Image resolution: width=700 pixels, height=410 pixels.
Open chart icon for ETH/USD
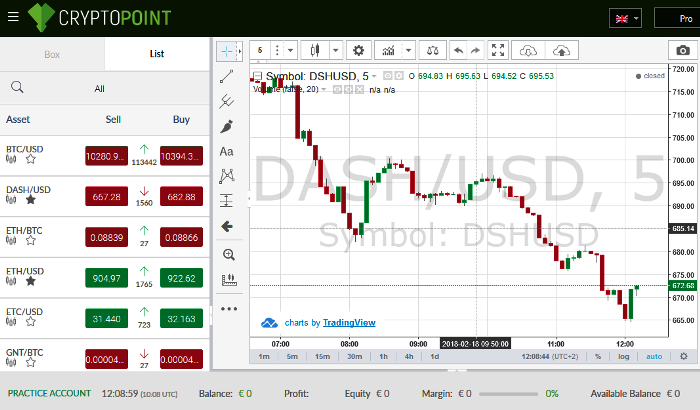pos(11,281)
